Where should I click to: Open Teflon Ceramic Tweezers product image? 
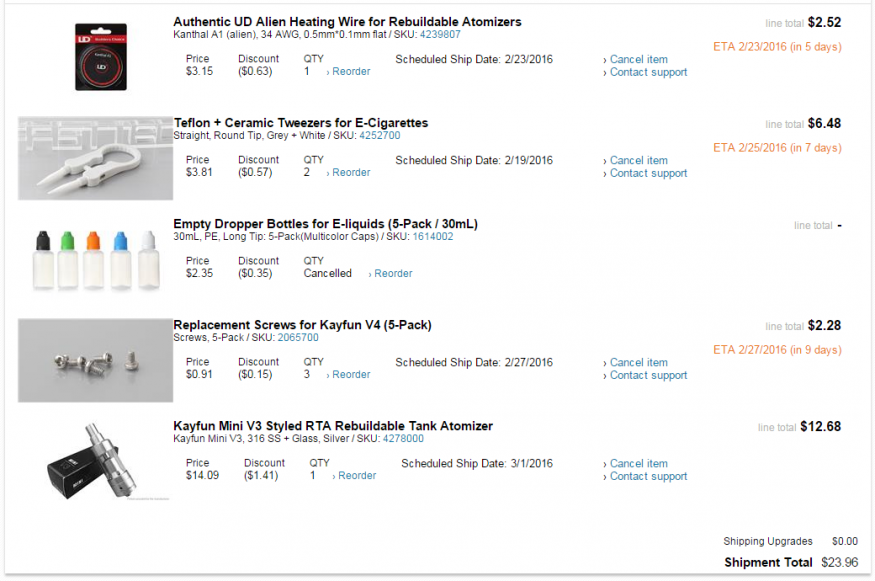click(95, 158)
